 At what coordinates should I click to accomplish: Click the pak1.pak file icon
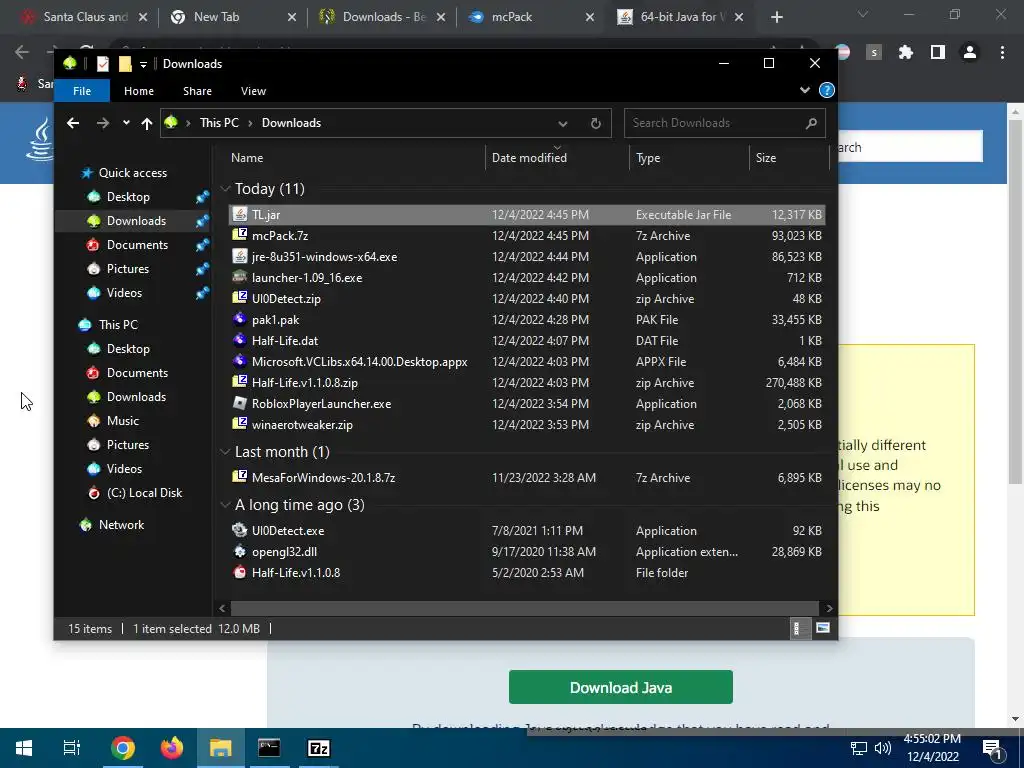tap(240, 319)
